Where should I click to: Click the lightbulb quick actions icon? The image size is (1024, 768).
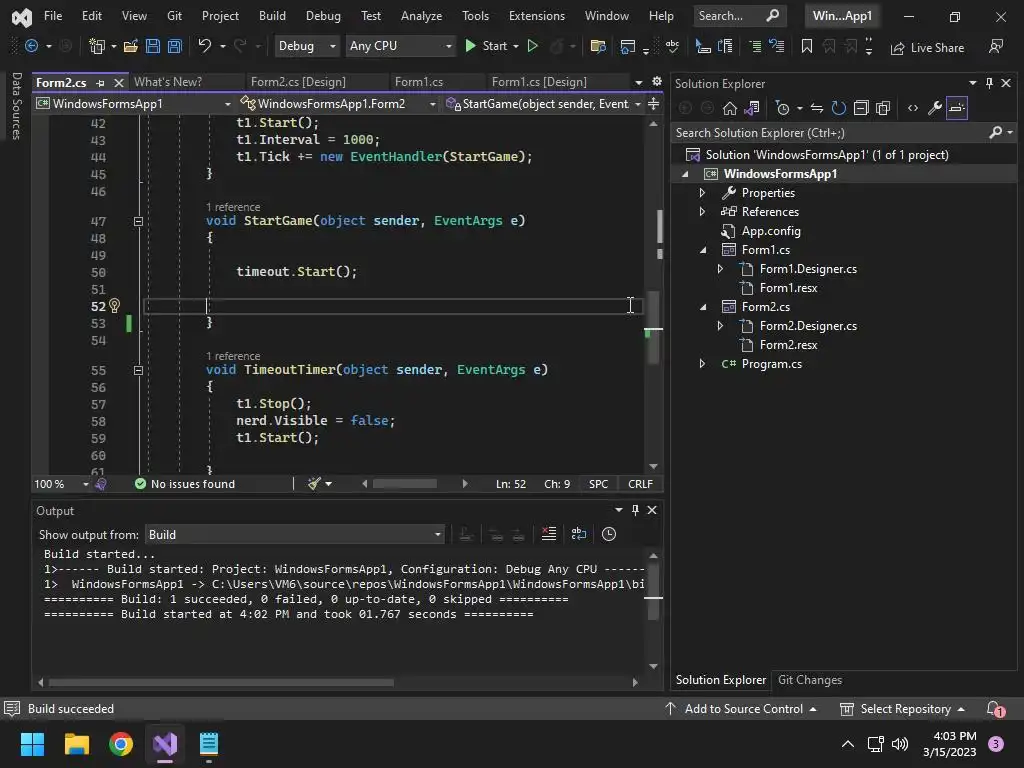[114, 306]
